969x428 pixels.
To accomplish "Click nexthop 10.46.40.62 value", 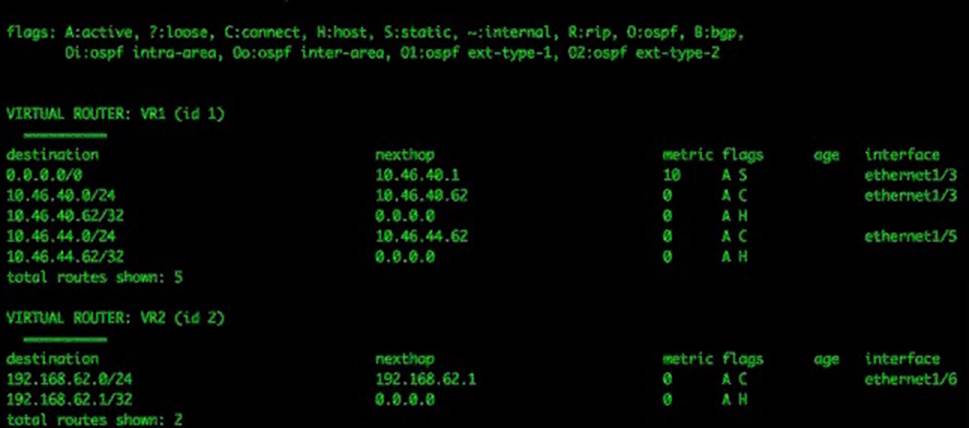I will point(421,196).
